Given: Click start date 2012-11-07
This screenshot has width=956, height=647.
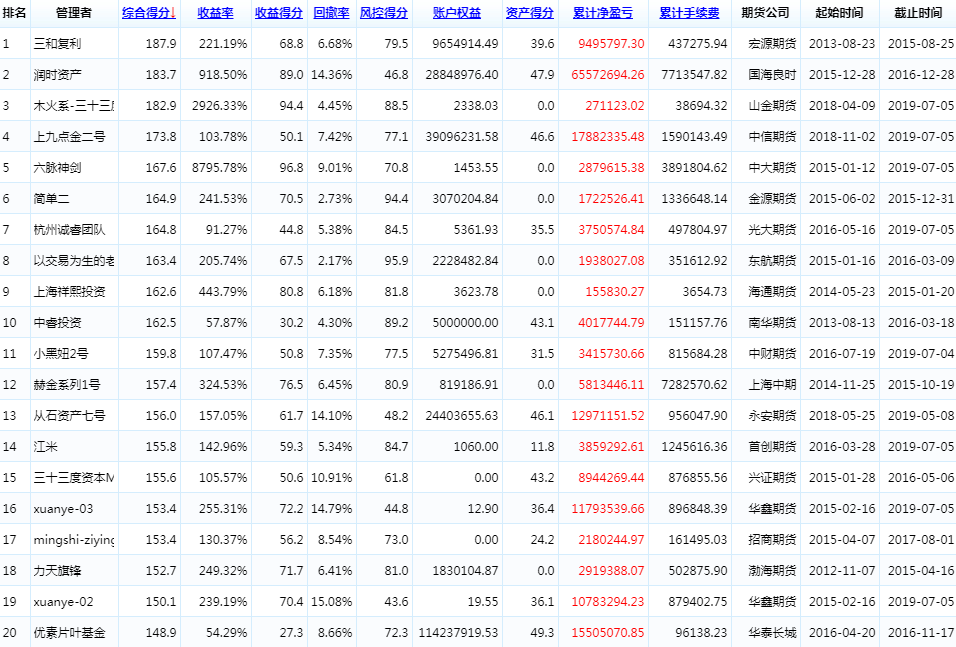Looking at the screenshot, I should coord(842,571).
